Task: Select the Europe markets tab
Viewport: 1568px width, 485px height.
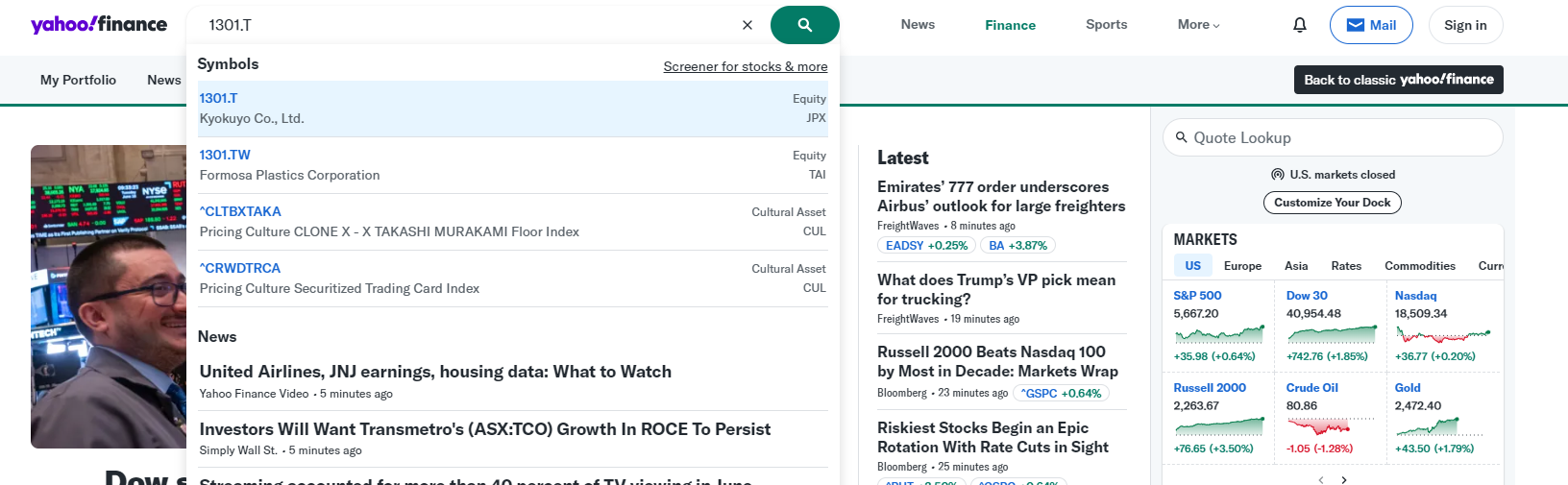Action: pyautogui.click(x=1243, y=266)
